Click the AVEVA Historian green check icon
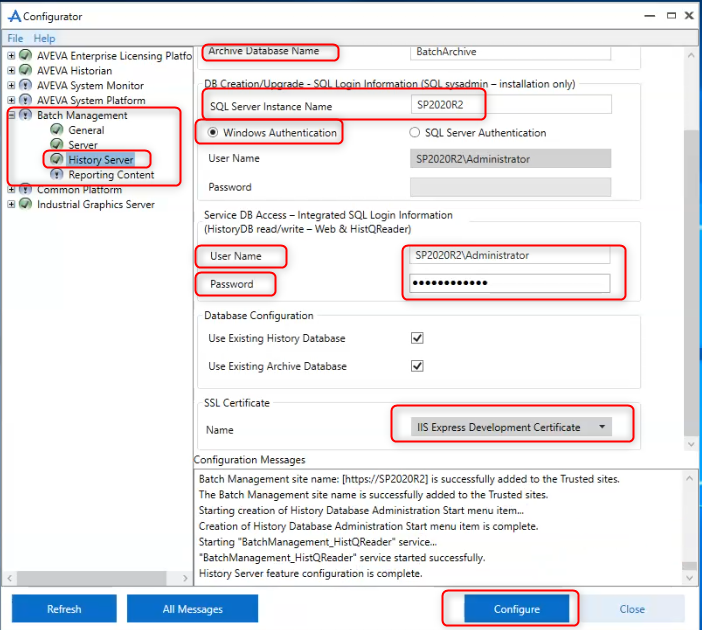 pos(26,70)
